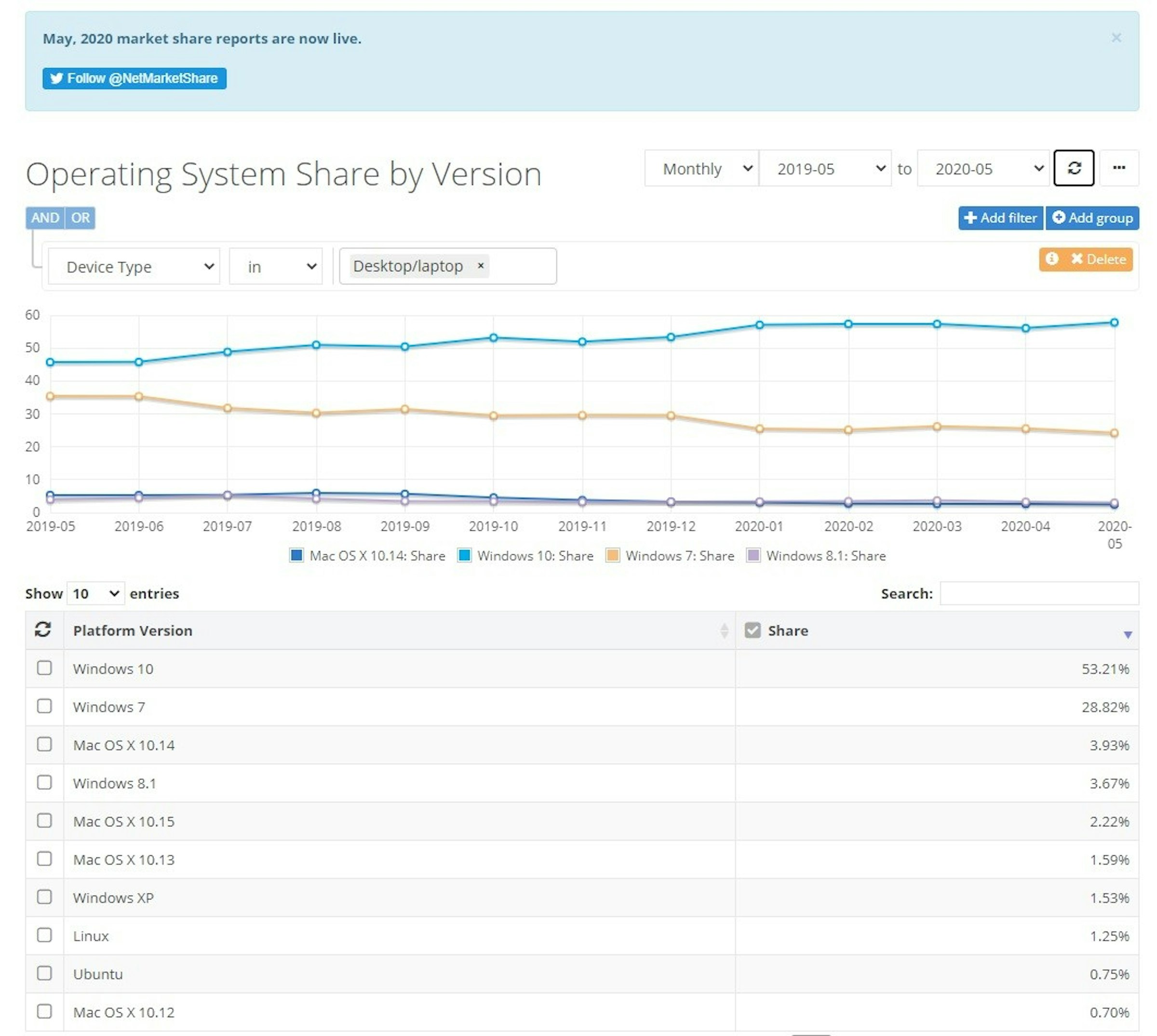Click the table refresh icon in header
This screenshot has height=1036, width=1157.
tap(43, 630)
